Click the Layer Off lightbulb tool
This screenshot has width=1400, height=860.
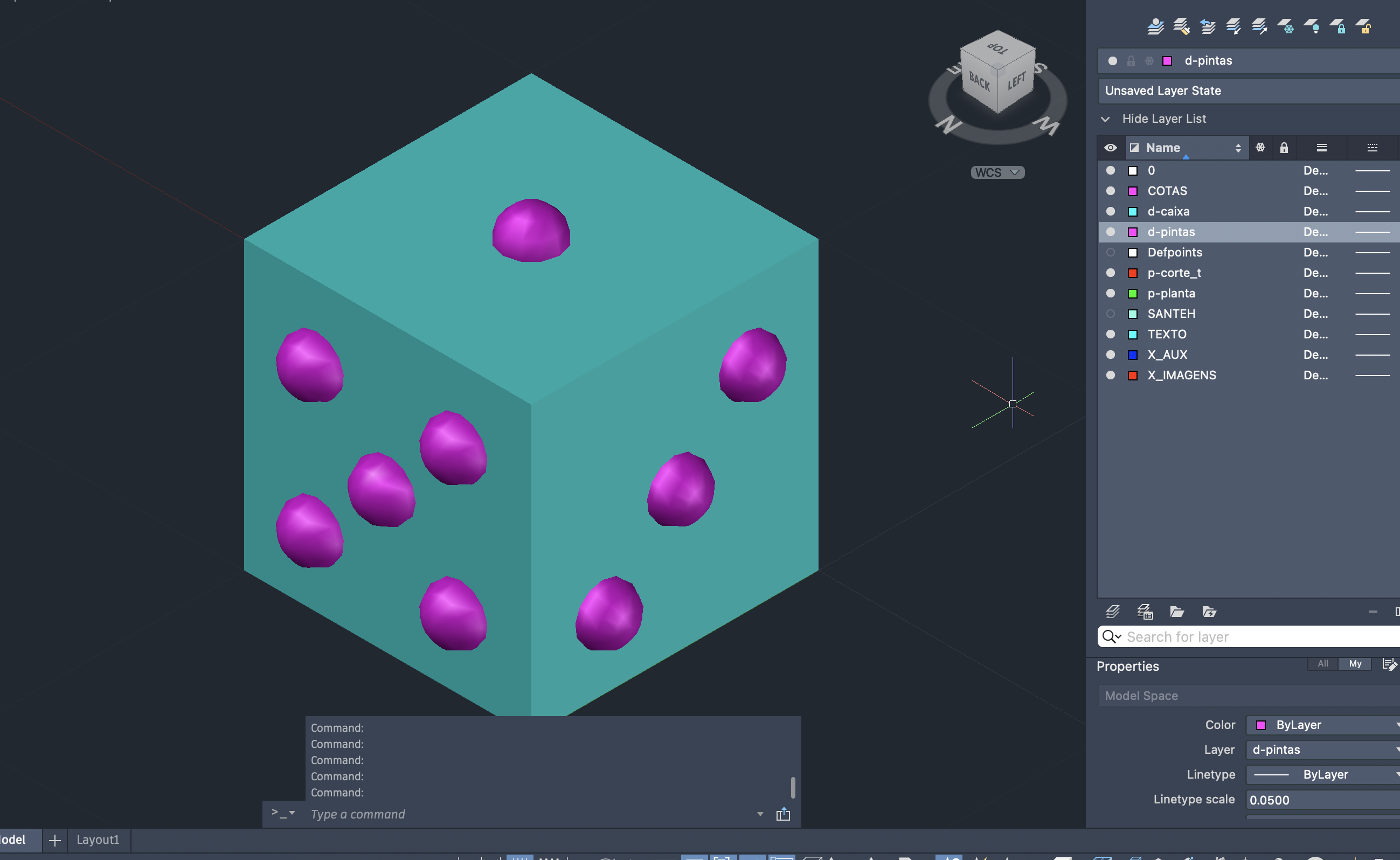click(1312, 26)
